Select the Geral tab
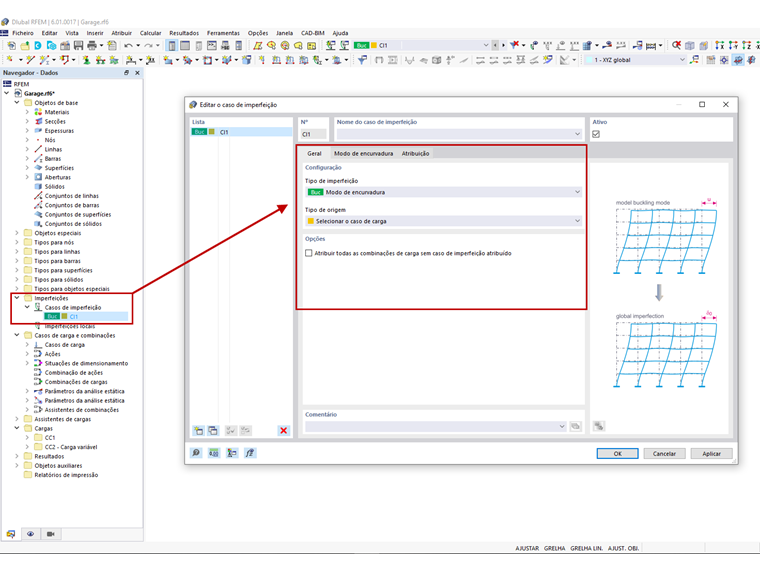 tap(314, 153)
